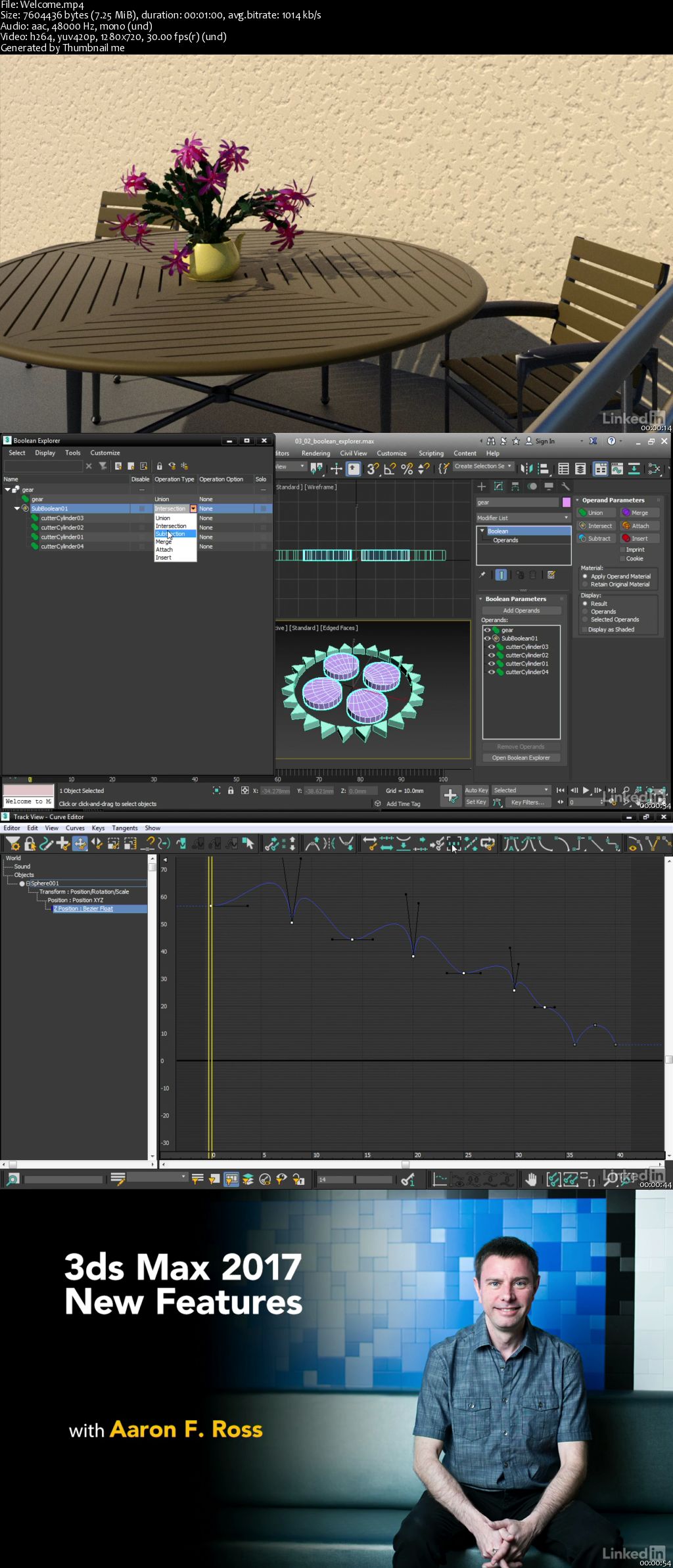Click Configure Modifier Sets icon

[x=551, y=575]
